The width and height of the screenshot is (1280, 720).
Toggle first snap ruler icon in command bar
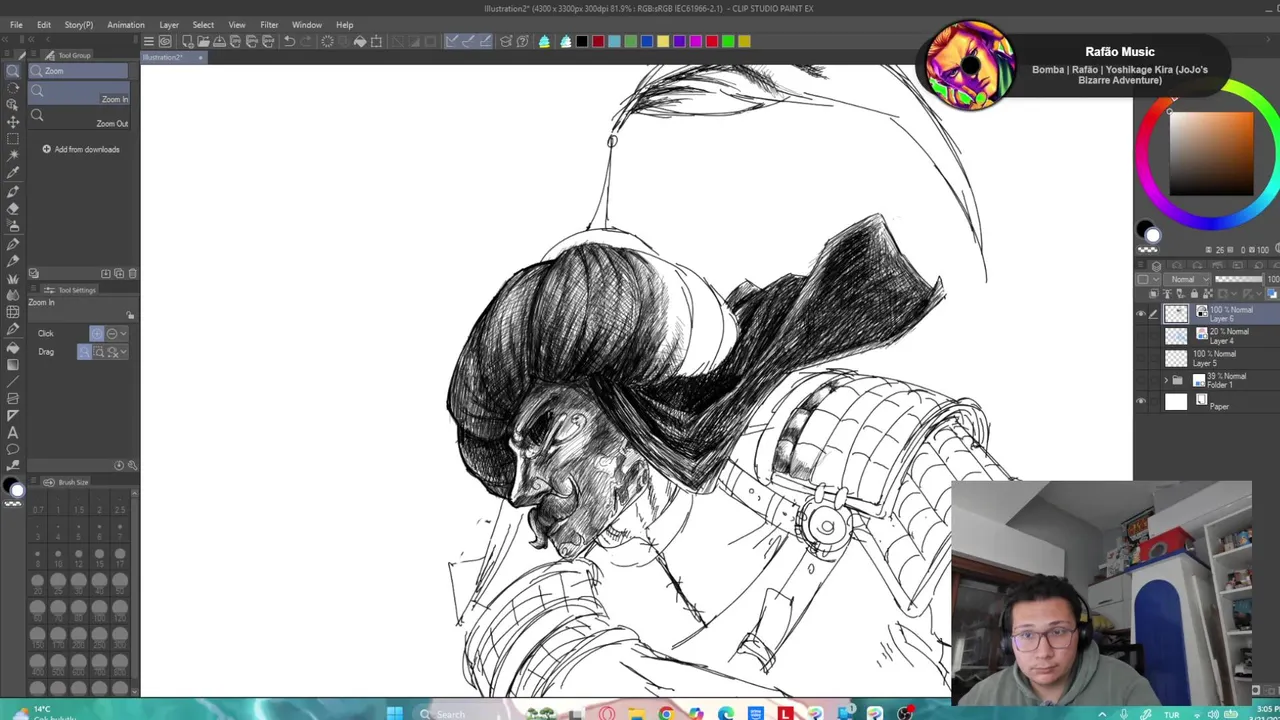click(x=452, y=41)
